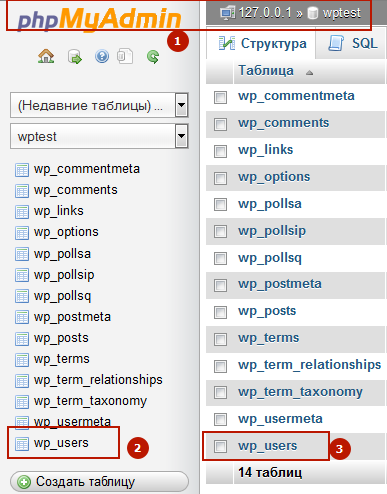Screen dimensions: 387x494
Task: Click table icon beside wp_term_relationships in sidebar
Action: coord(22,381)
